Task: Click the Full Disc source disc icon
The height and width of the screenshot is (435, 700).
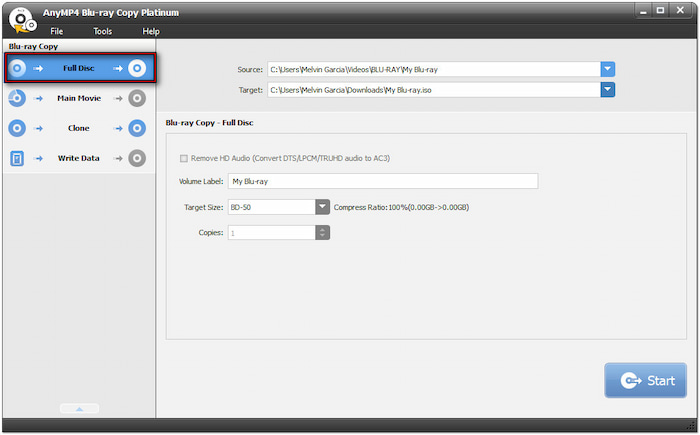Action: coord(17,68)
